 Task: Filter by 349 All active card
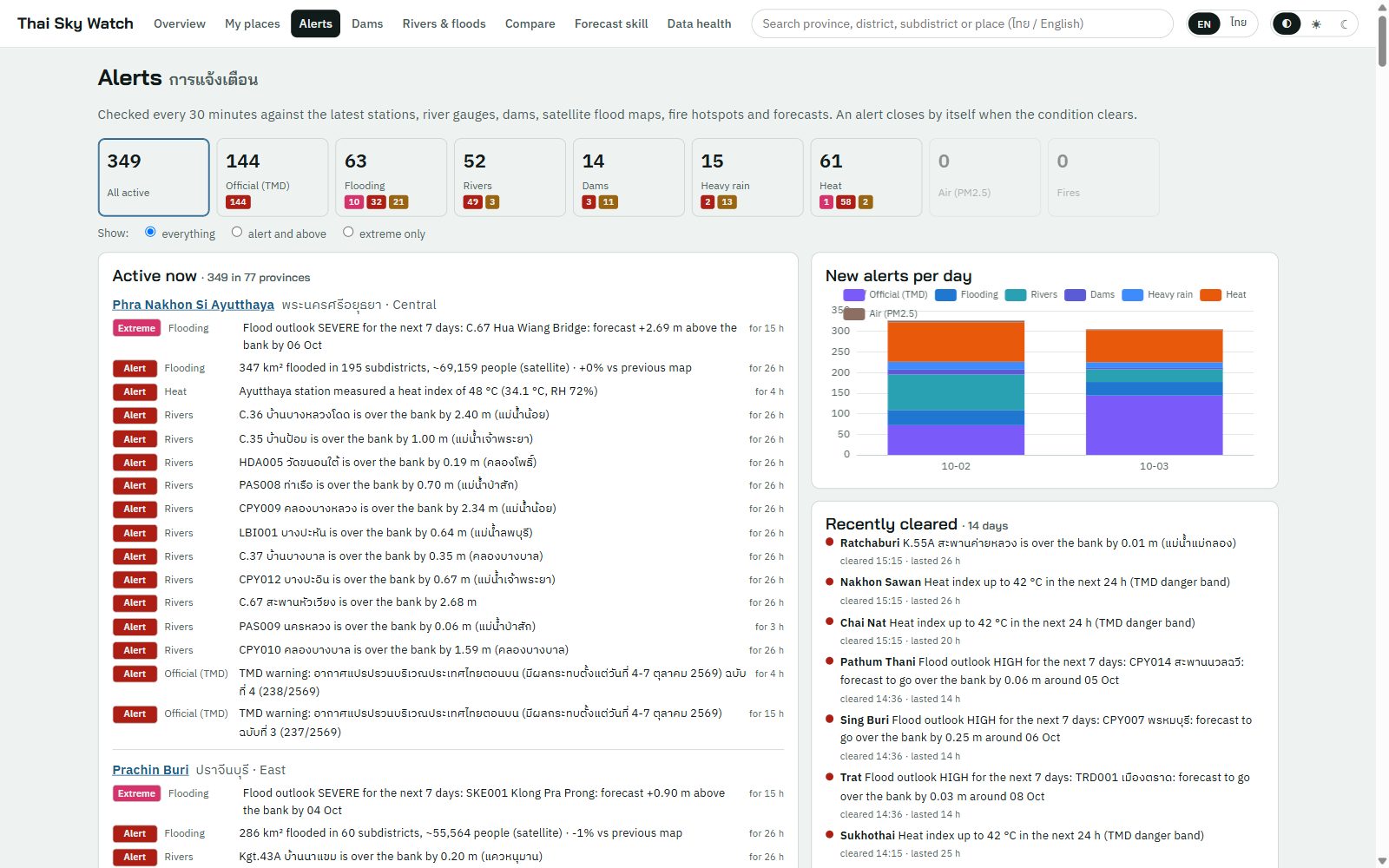tap(154, 177)
